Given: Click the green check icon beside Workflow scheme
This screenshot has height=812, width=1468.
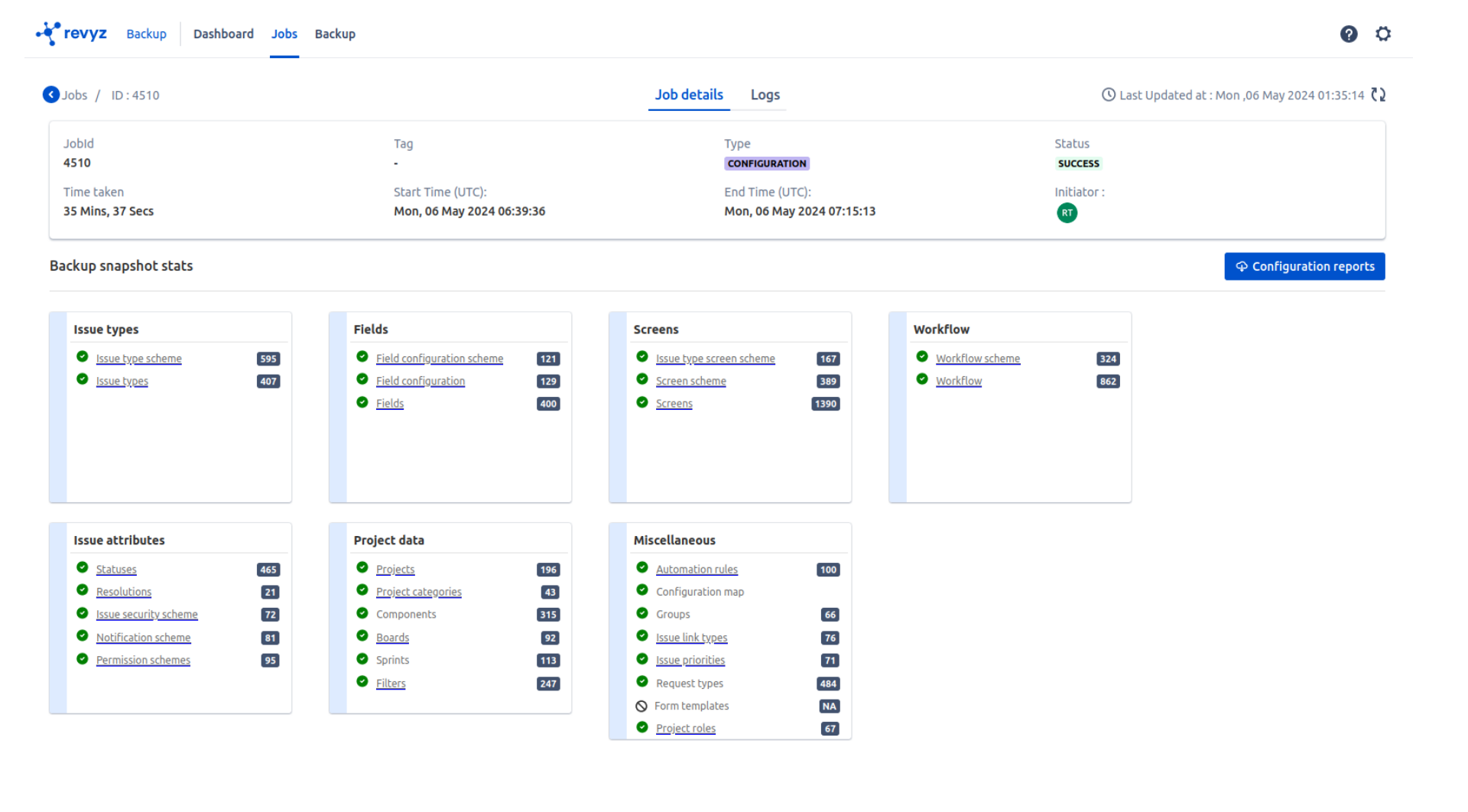Looking at the screenshot, I should (x=922, y=357).
